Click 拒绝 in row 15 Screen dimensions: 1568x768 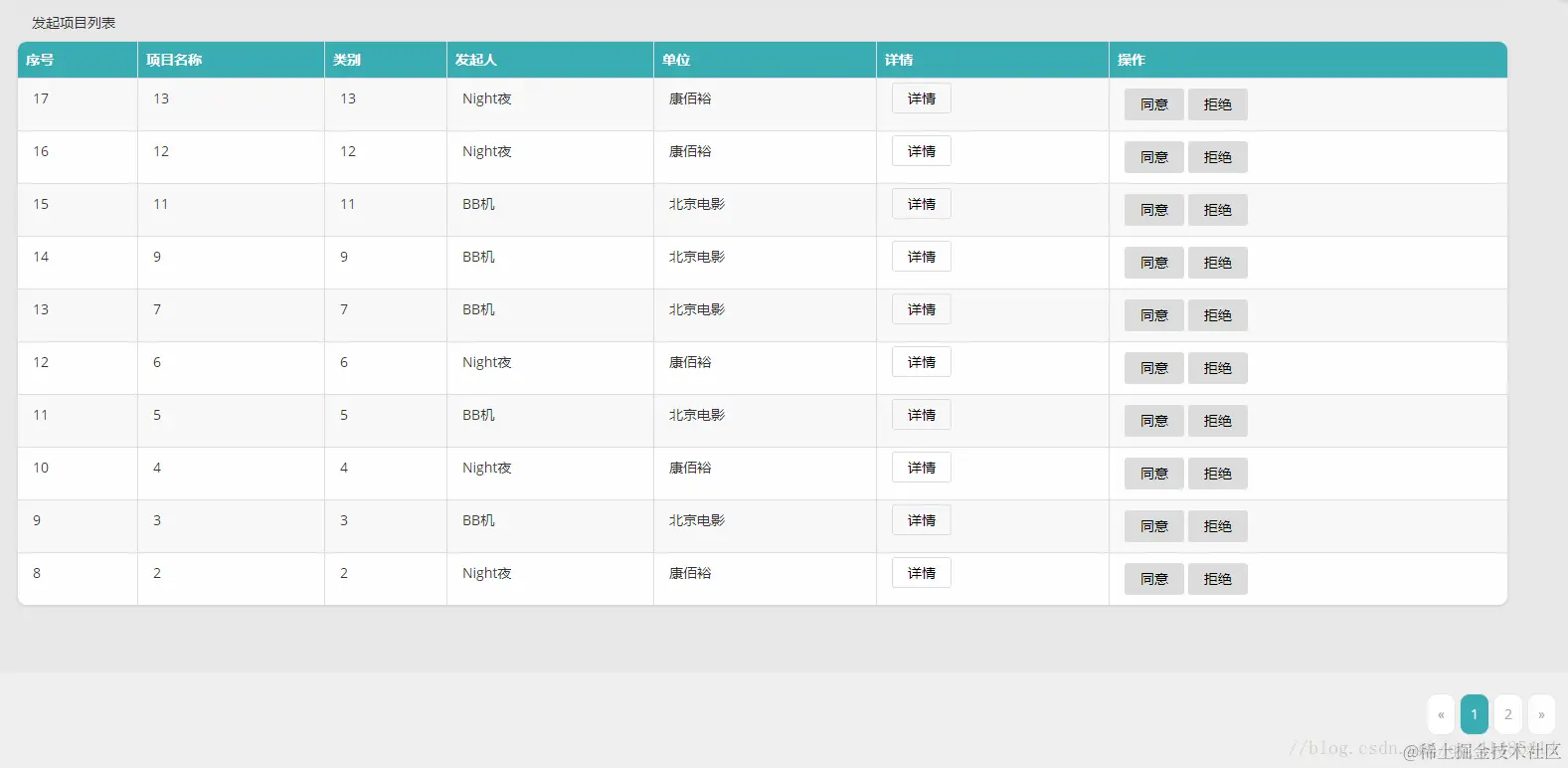[x=1217, y=210]
